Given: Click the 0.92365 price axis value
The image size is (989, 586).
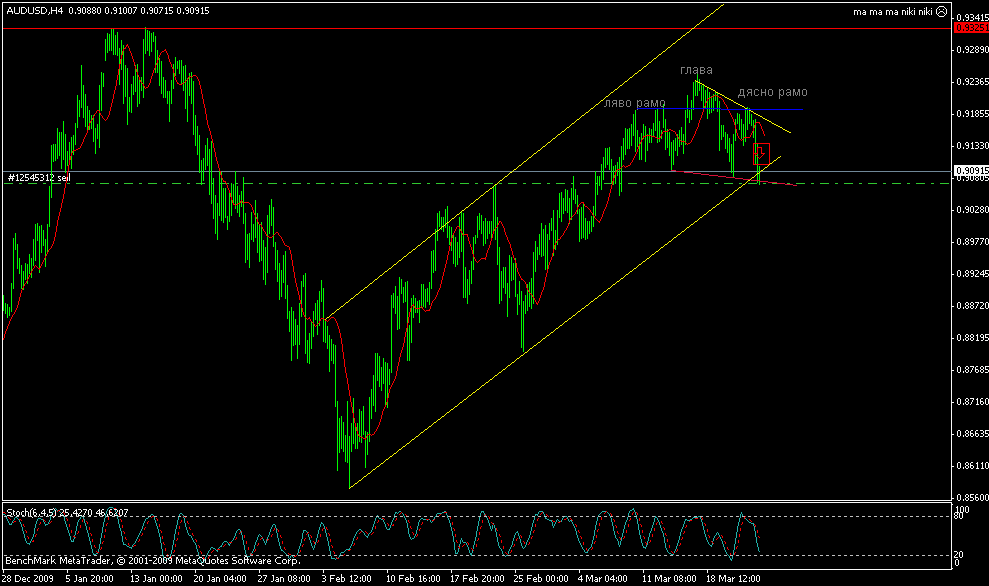Looking at the screenshot, I should click(x=972, y=81).
